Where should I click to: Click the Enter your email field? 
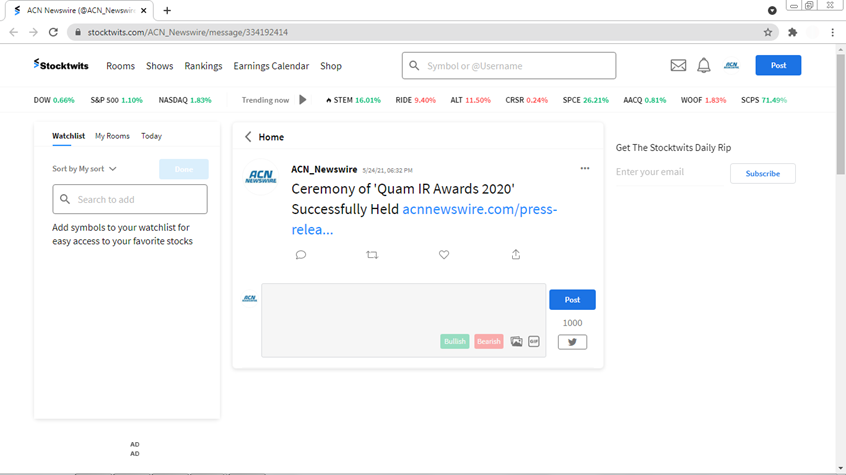click(670, 172)
